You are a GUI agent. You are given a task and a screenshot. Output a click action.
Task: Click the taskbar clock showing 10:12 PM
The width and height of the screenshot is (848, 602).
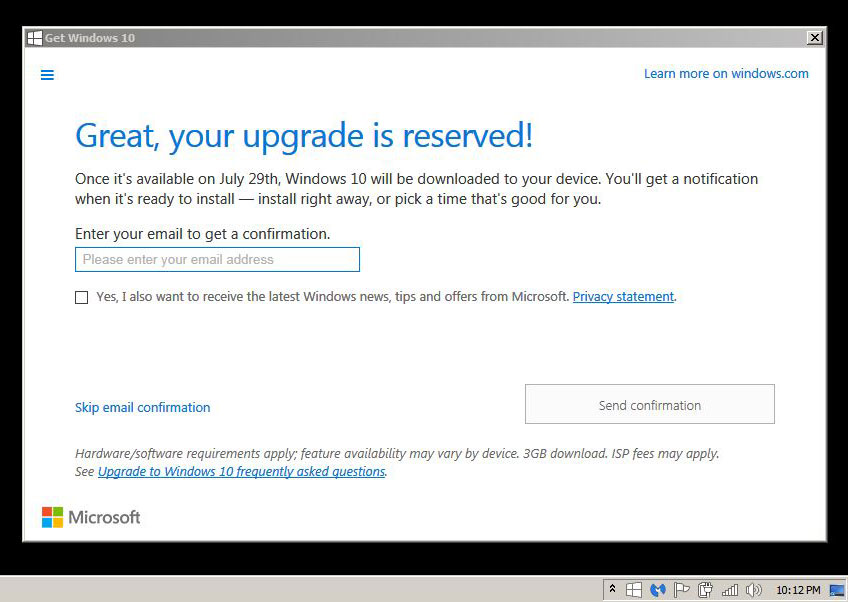coord(798,590)
